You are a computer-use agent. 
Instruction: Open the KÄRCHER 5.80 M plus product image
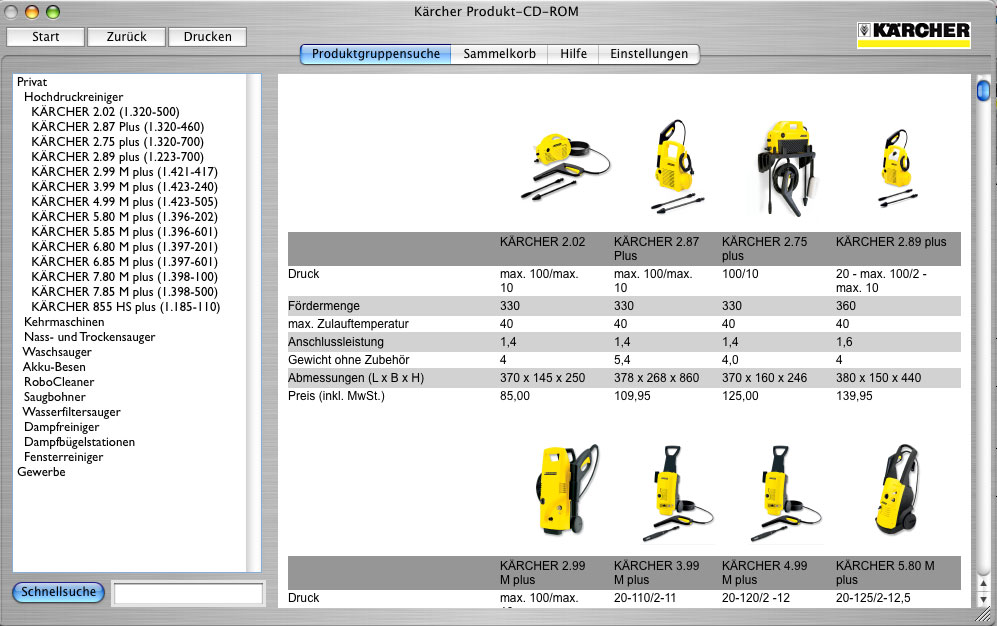(897, 488)
